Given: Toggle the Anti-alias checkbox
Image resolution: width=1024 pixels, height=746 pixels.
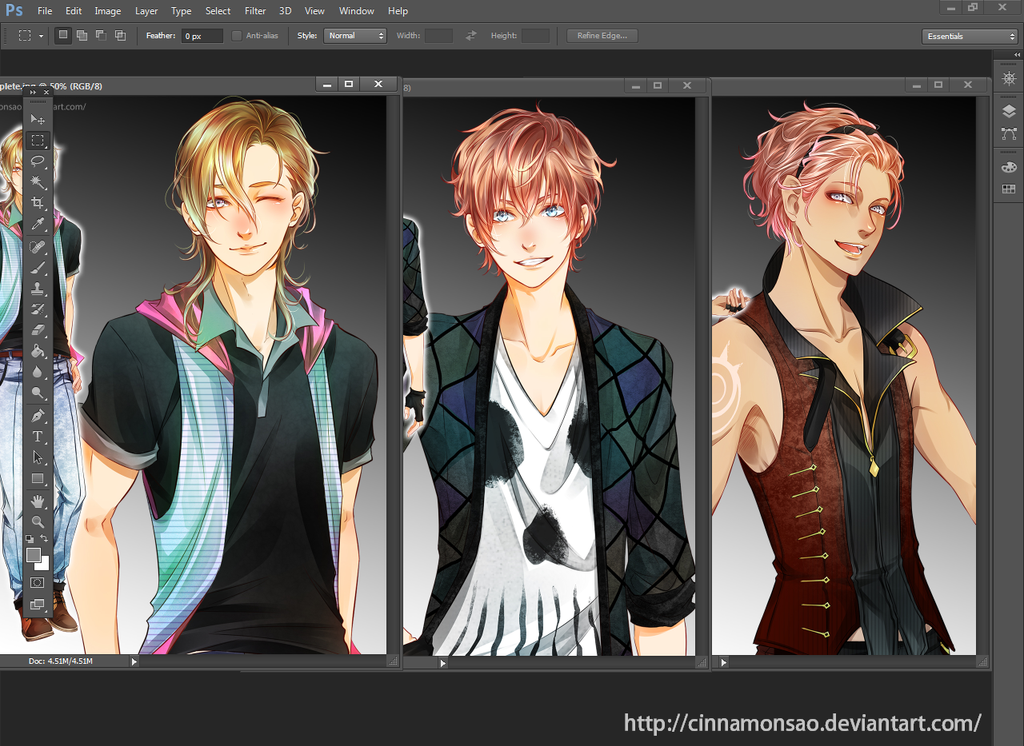Looking at the screenshot, I should [236, 36].
